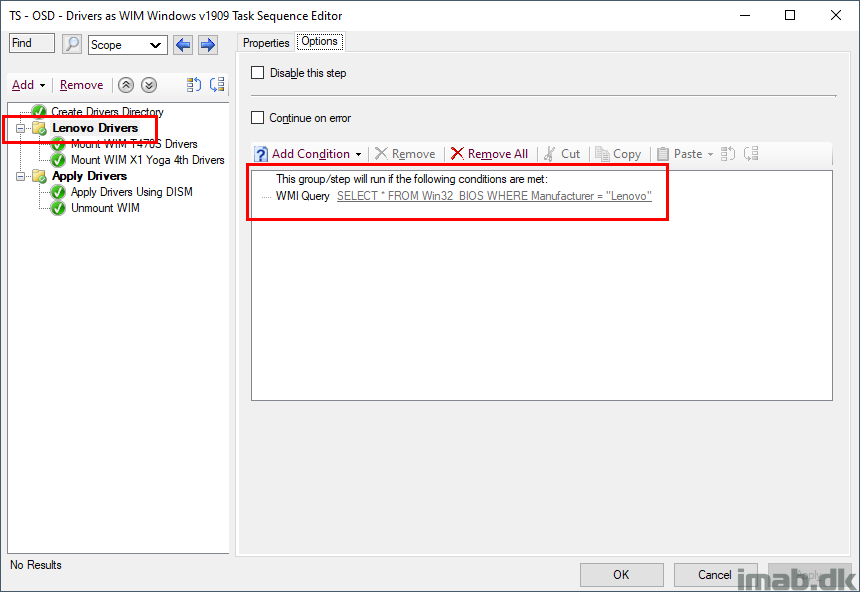Click the Cancel button

click(715, 574)
